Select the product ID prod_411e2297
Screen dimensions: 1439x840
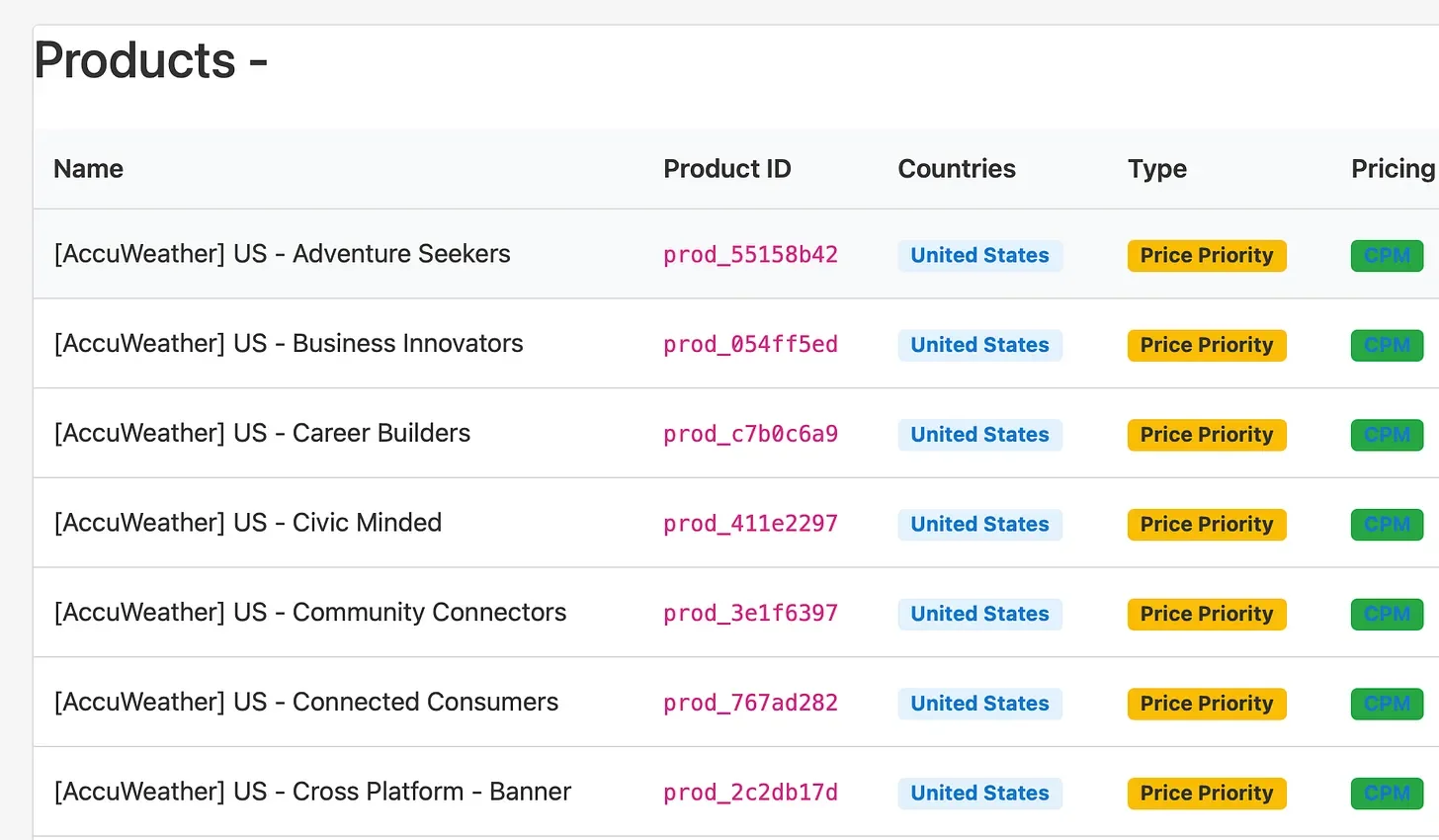[x=750, y=524]
